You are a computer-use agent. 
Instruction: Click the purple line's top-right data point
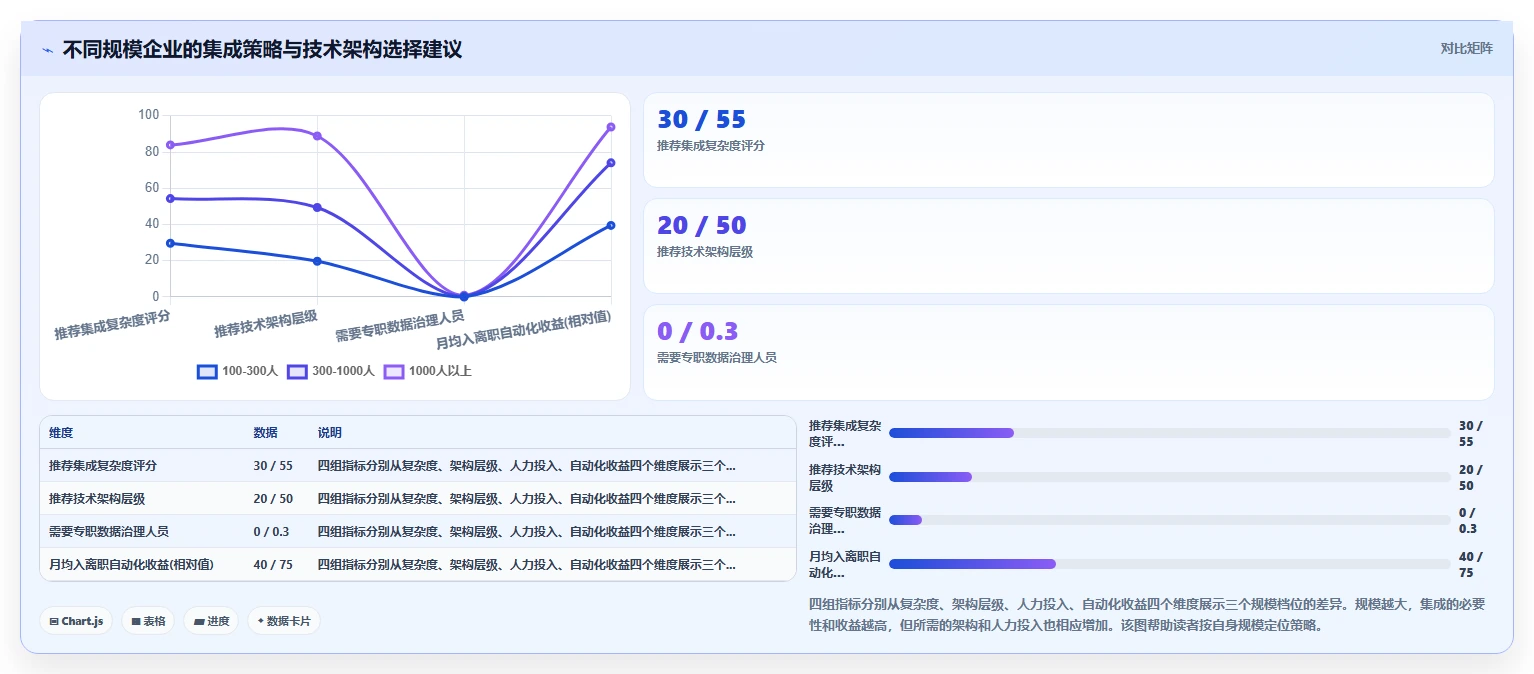tap(611, 127)
